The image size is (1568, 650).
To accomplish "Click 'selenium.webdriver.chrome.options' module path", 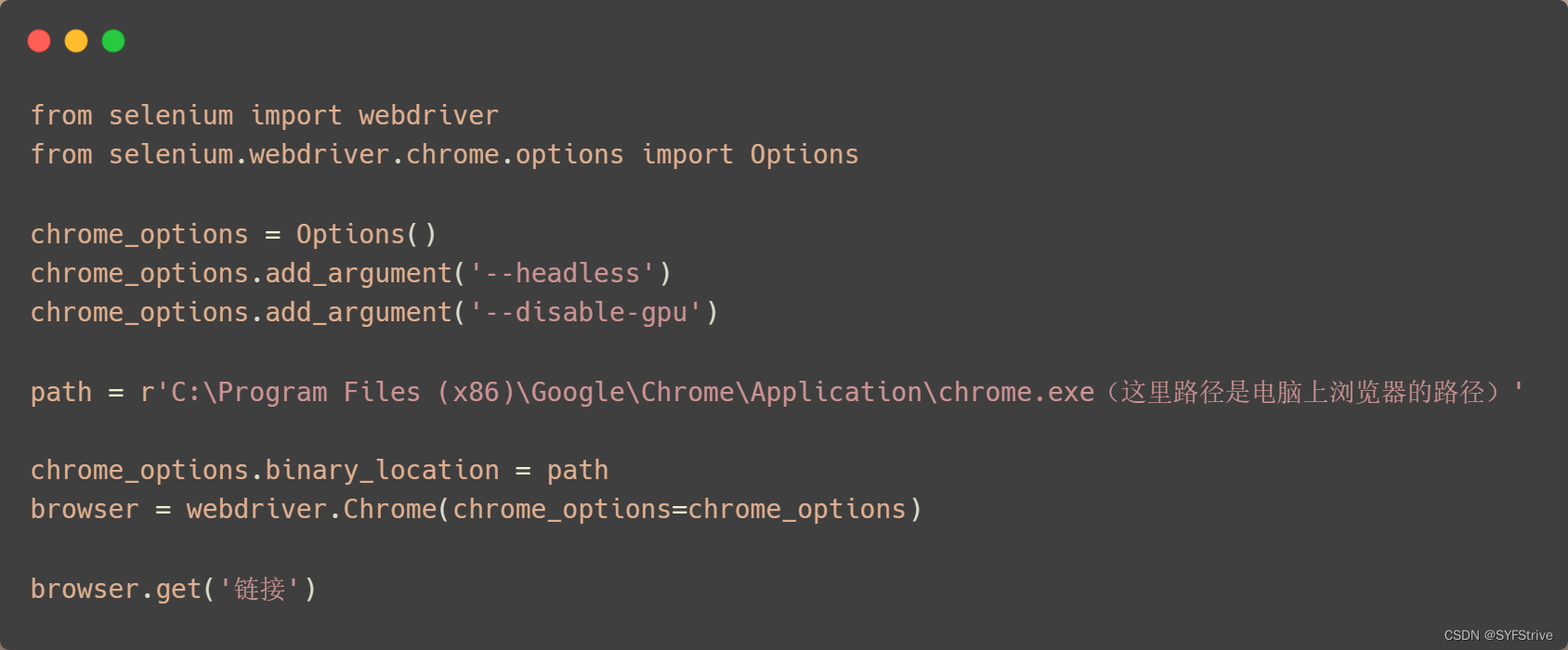I will coord(366,154).
